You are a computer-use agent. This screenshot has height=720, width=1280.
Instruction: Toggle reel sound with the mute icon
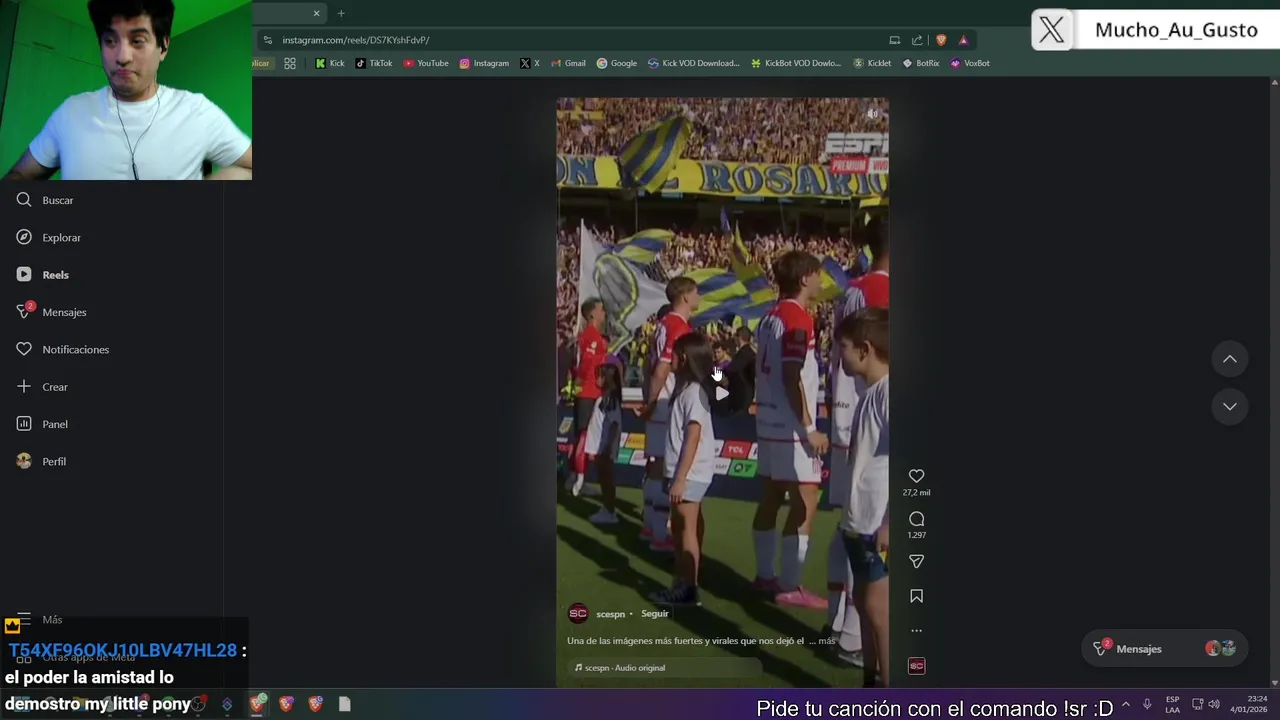point(872,114)
